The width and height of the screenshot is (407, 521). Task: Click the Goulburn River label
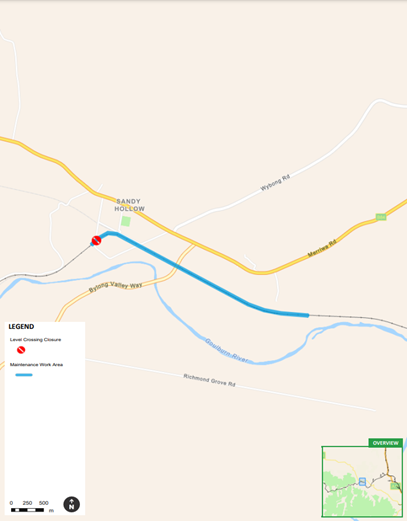click(x=226, y=351)
